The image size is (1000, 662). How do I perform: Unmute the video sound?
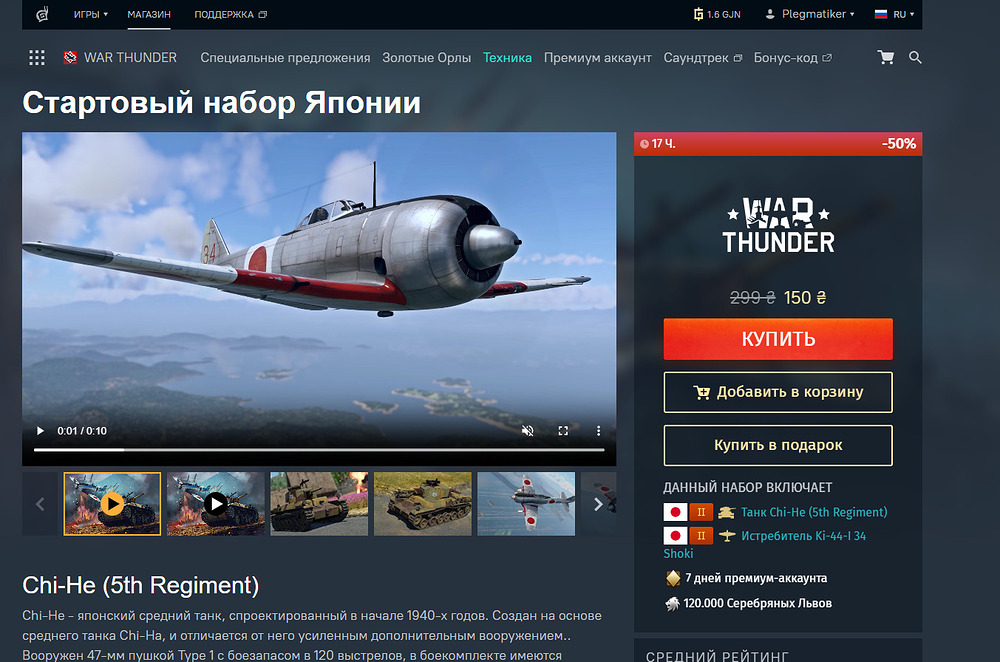click(x=527, y=431)
